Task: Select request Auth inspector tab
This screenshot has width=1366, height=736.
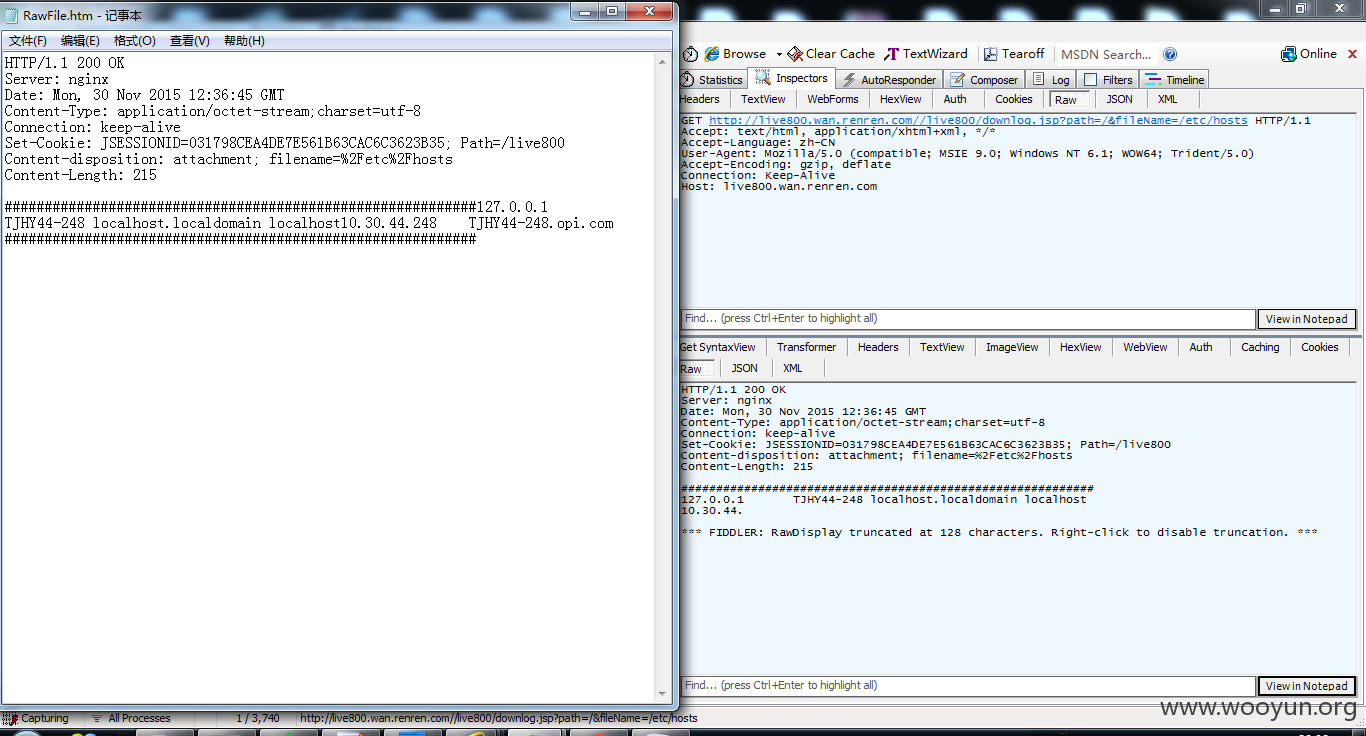Action: coord(955,99)
